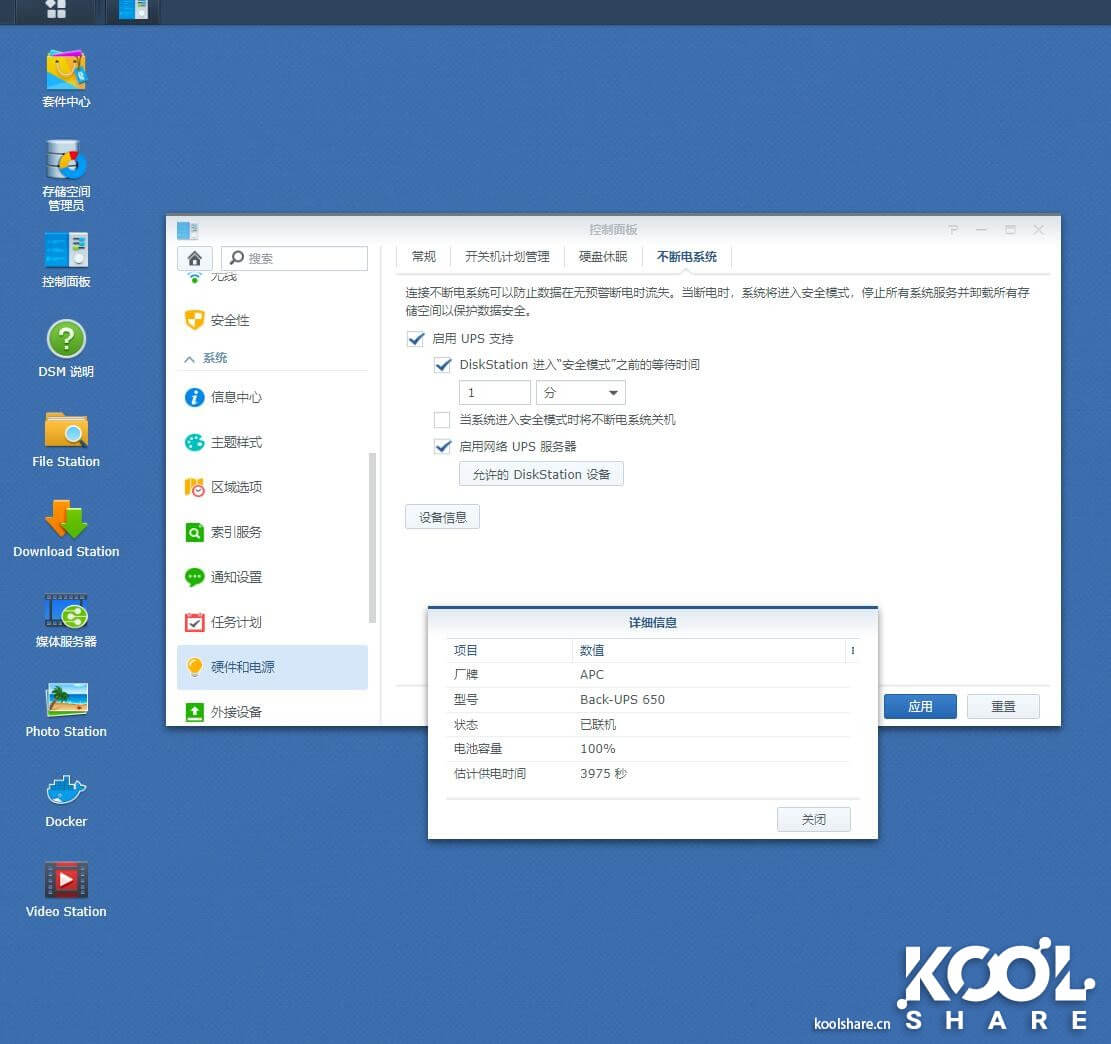
Task: Open the 分 time unit dropdown
Action: coord(581,393)
